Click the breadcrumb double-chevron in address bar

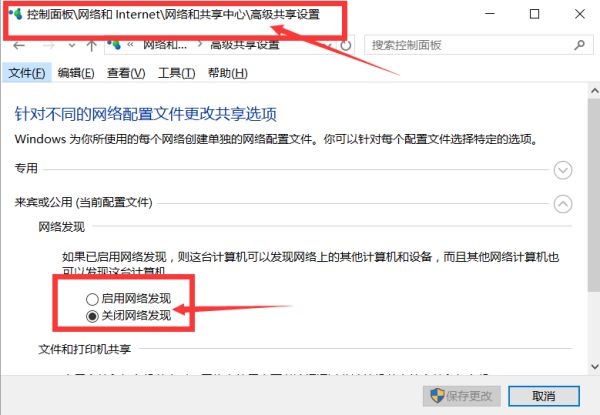click(130, 45)
